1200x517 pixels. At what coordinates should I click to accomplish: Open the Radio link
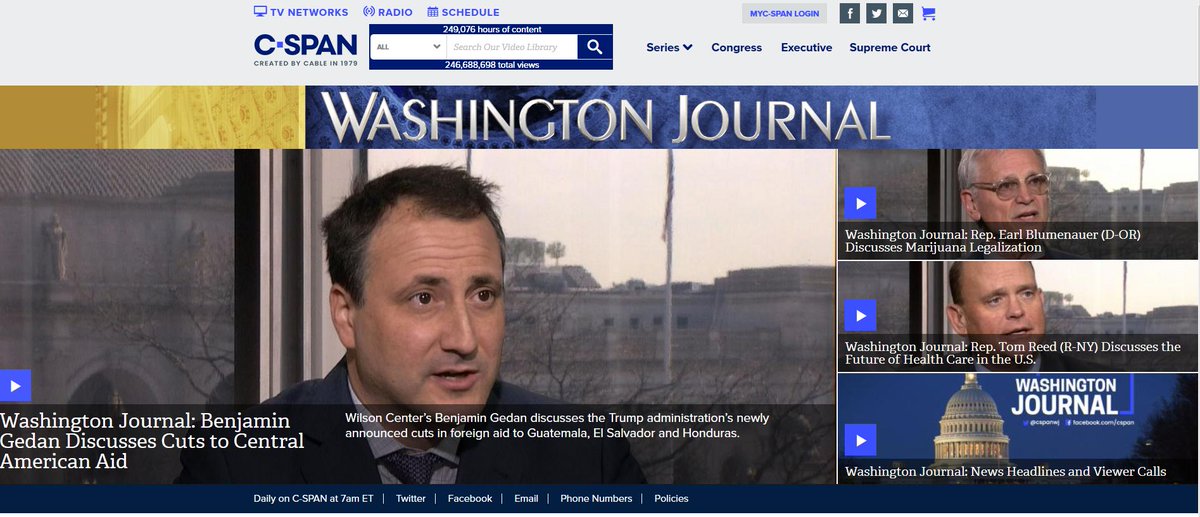[x=388, y=12]
